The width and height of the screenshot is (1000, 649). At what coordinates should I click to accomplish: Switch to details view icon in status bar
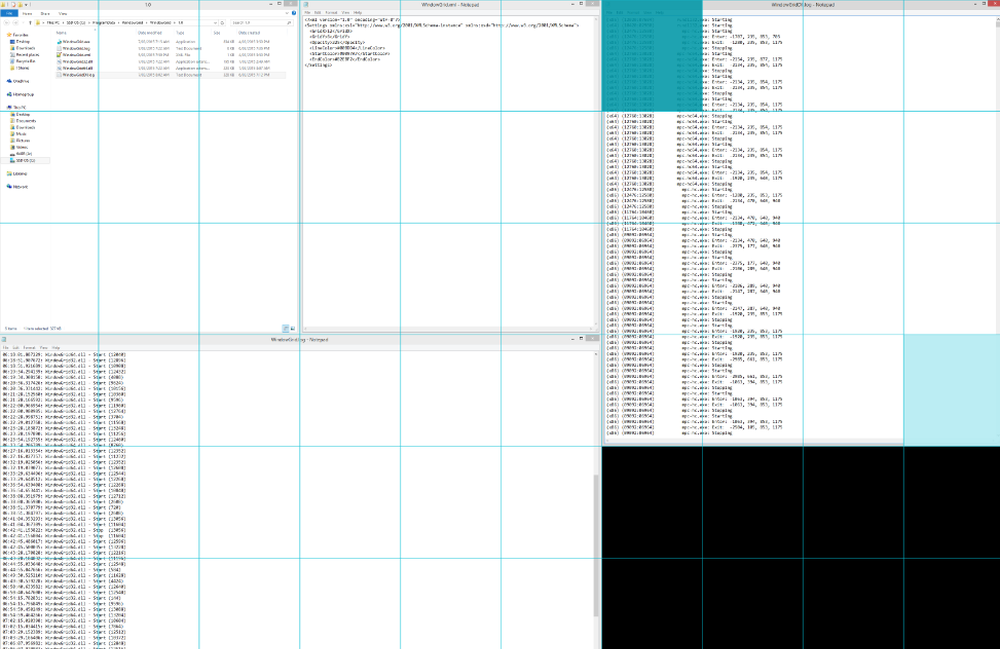[285, 328]
